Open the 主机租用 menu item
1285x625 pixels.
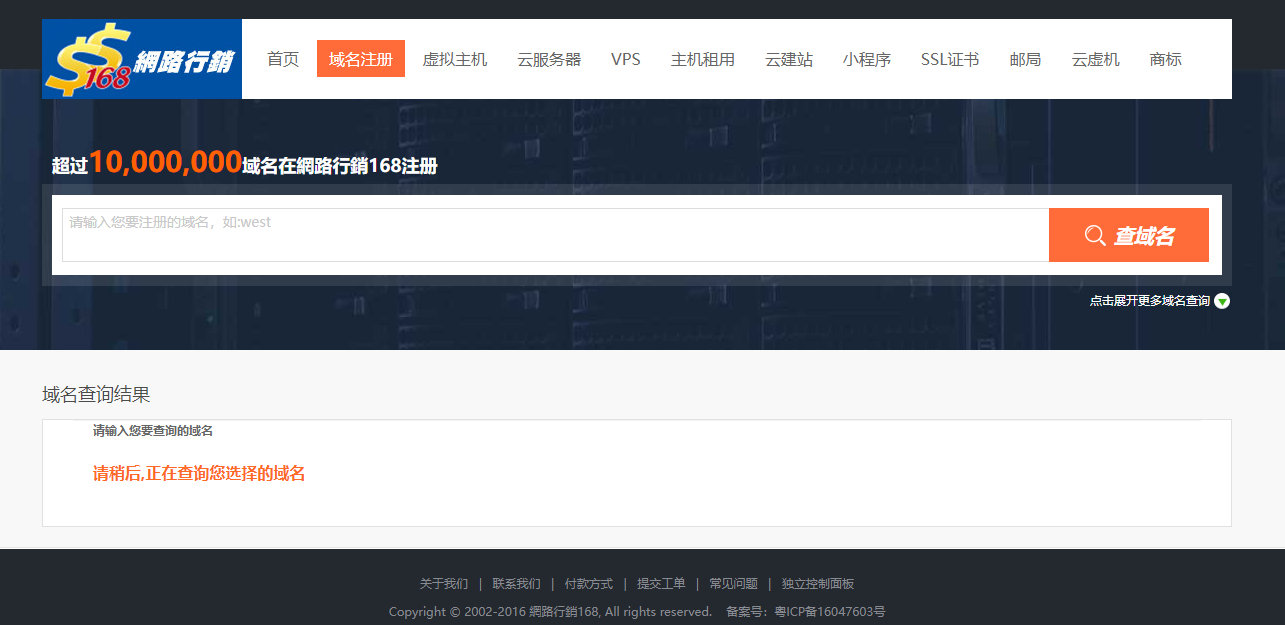703,59
